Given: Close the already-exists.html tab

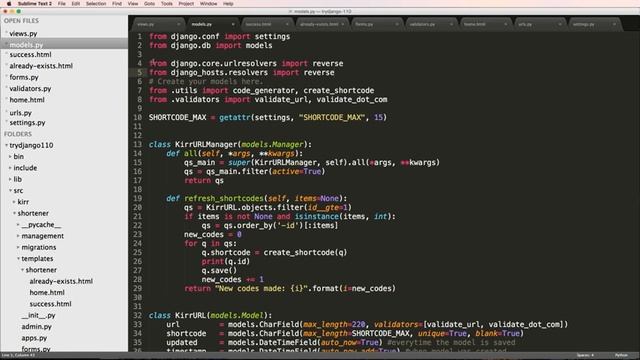Looking at the screenshot, I should click(342, 24).
